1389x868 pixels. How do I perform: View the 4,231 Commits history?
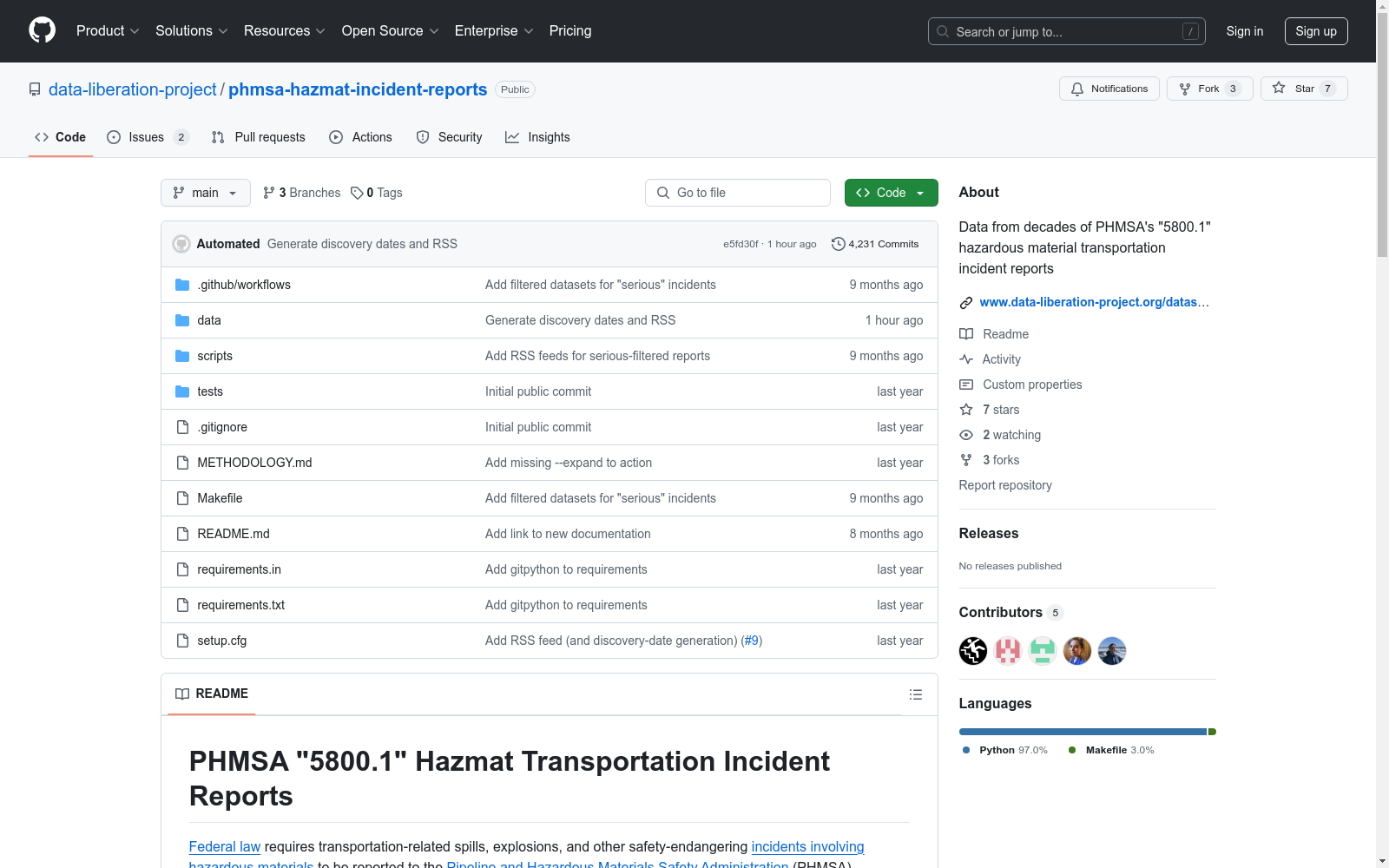tap(875, 244)
